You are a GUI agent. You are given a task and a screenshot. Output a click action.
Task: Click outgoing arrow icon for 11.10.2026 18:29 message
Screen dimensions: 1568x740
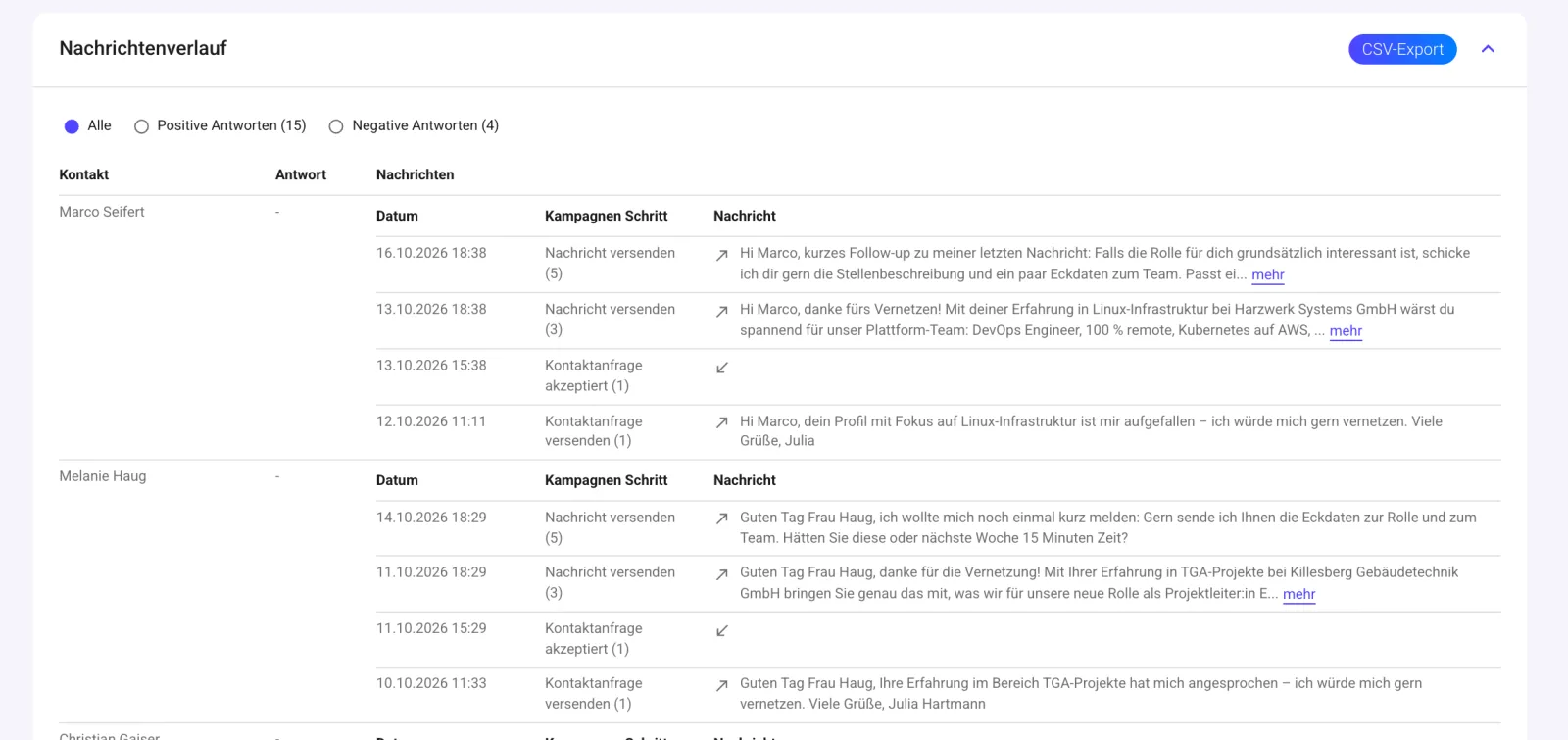(x=722, y=574)
